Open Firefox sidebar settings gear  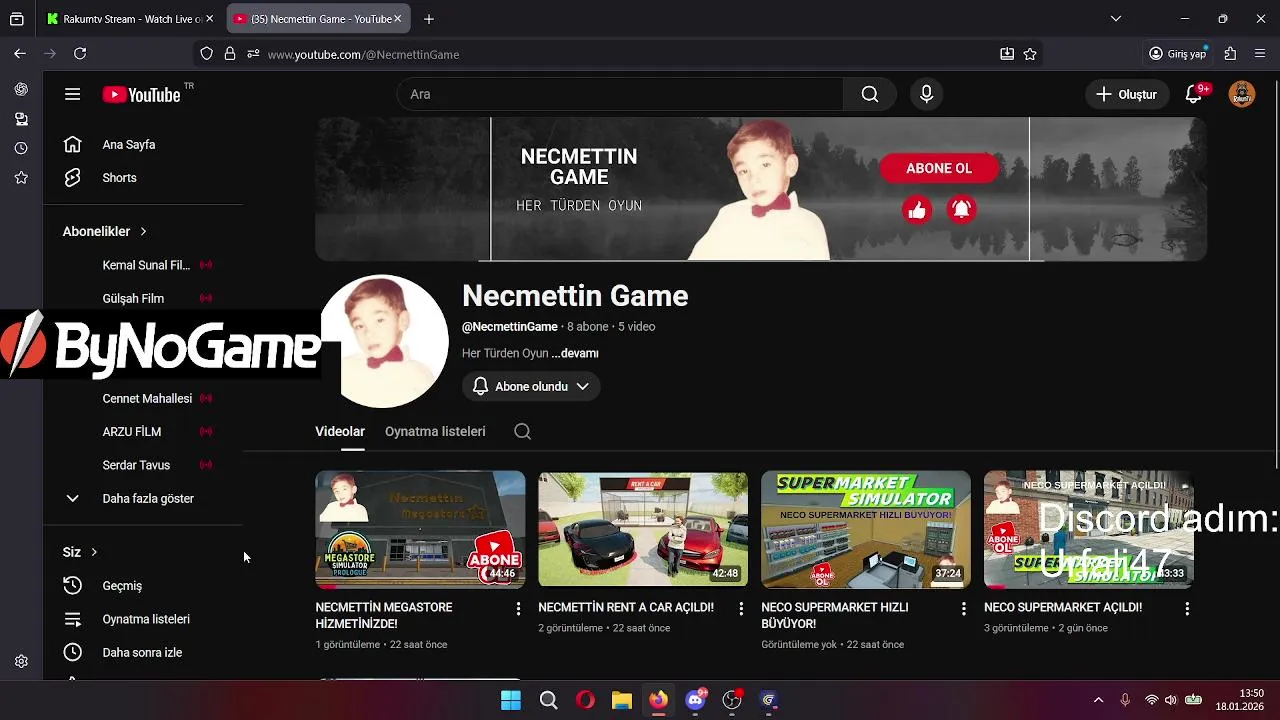coord(21,661)
